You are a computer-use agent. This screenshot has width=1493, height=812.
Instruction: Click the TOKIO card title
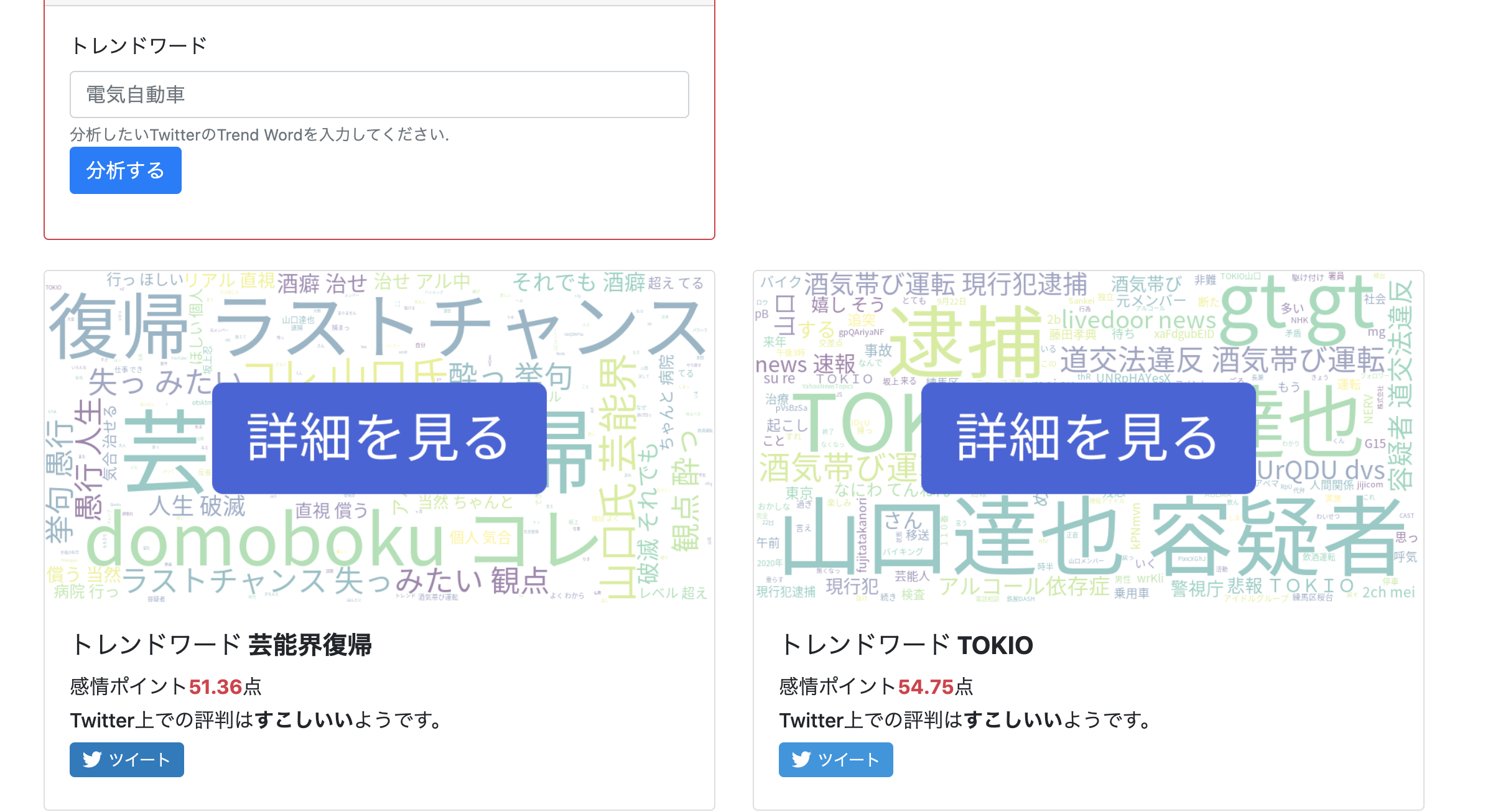[906, 645]
